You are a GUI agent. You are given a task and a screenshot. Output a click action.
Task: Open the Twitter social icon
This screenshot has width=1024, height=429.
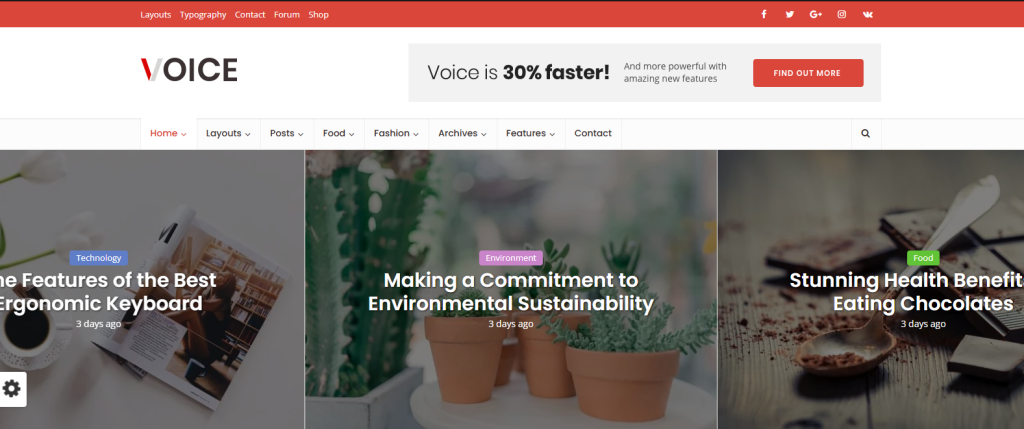(x=790, y=14)
